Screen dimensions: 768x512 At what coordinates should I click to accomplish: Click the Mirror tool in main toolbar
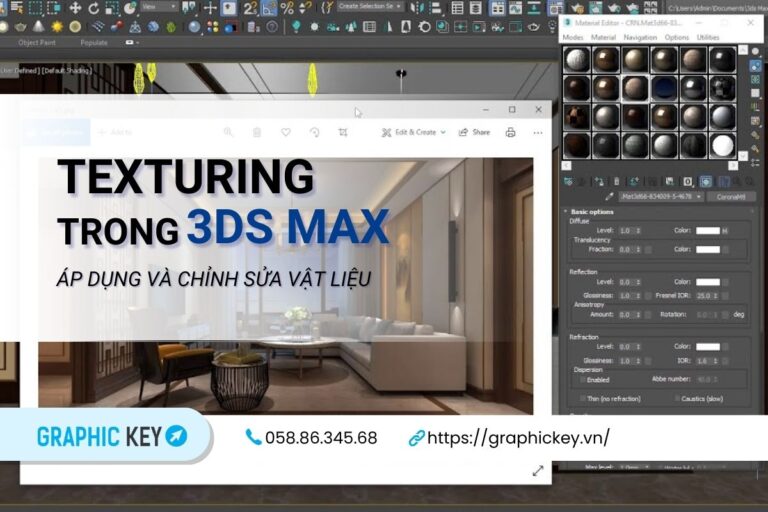pos(417,8)
